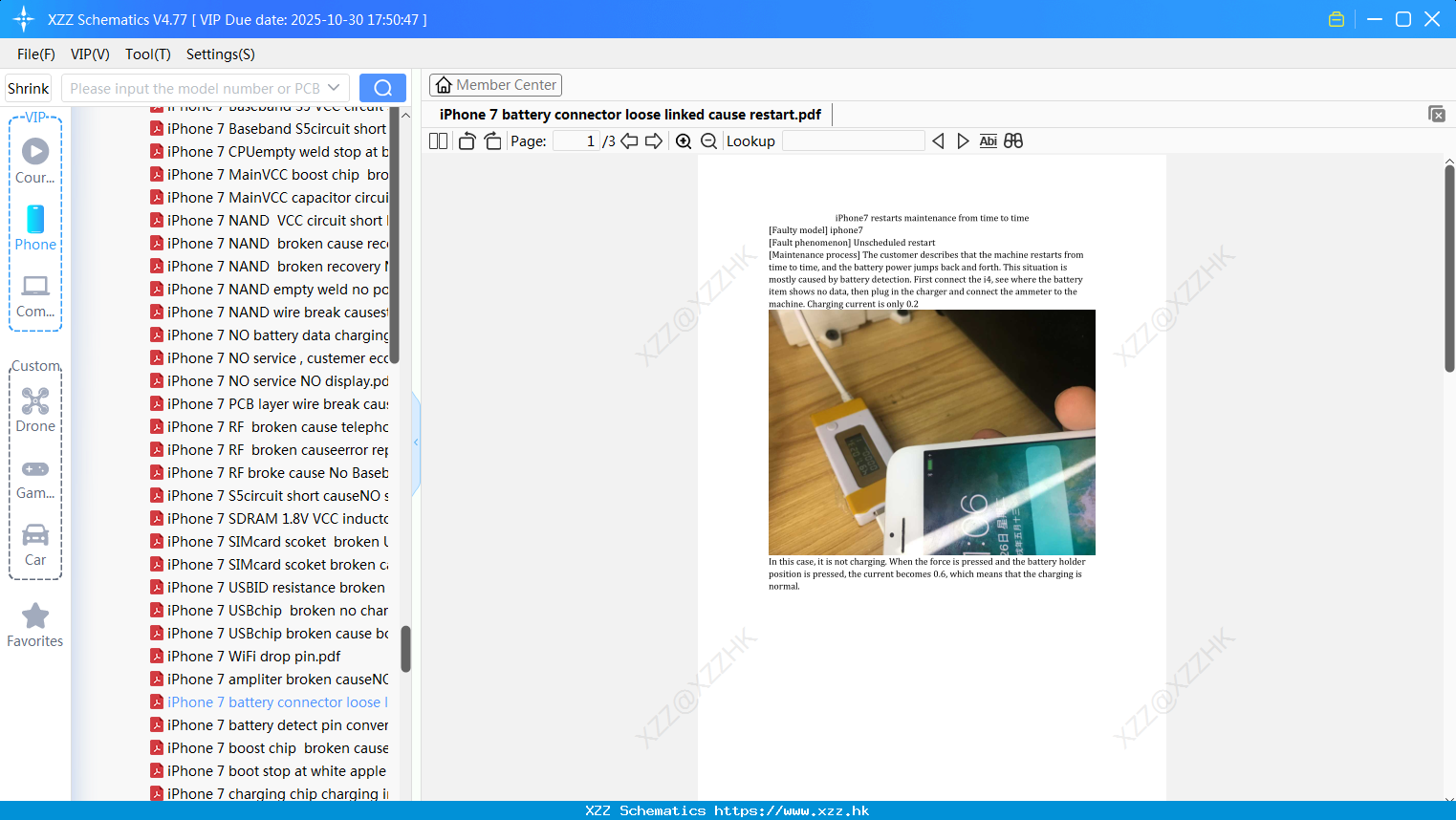This screenshot has width=1456, height=820.
Task: Open iPhone 7 S5circuit short causeNO file
Action: click(x=270, y=496)
